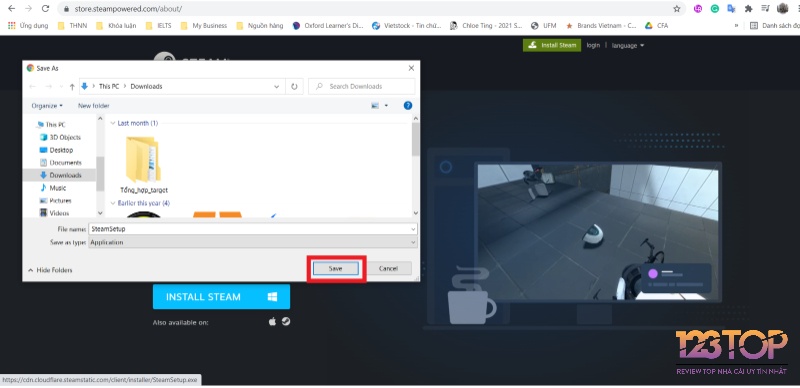Expand the address bar path history dropdown
This screenshot has width=800, height=388.
[x=277, y=86]
